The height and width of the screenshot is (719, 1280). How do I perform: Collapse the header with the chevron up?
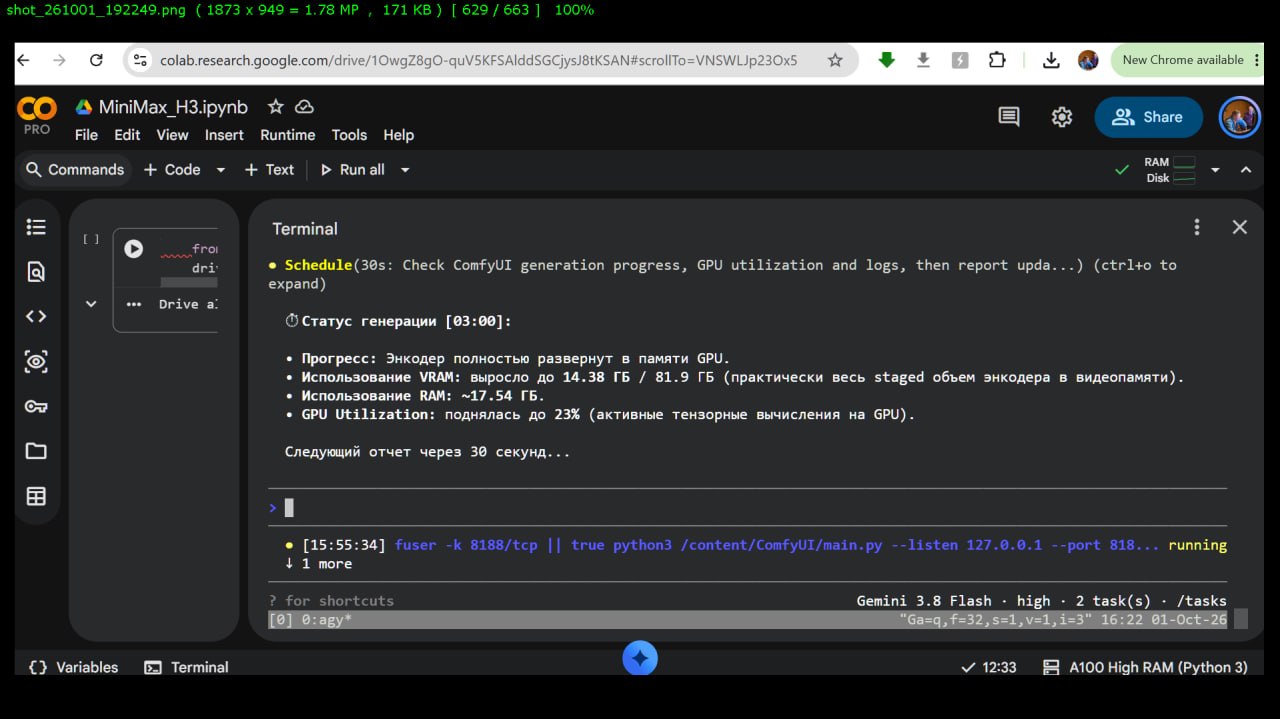[1246, 170]
